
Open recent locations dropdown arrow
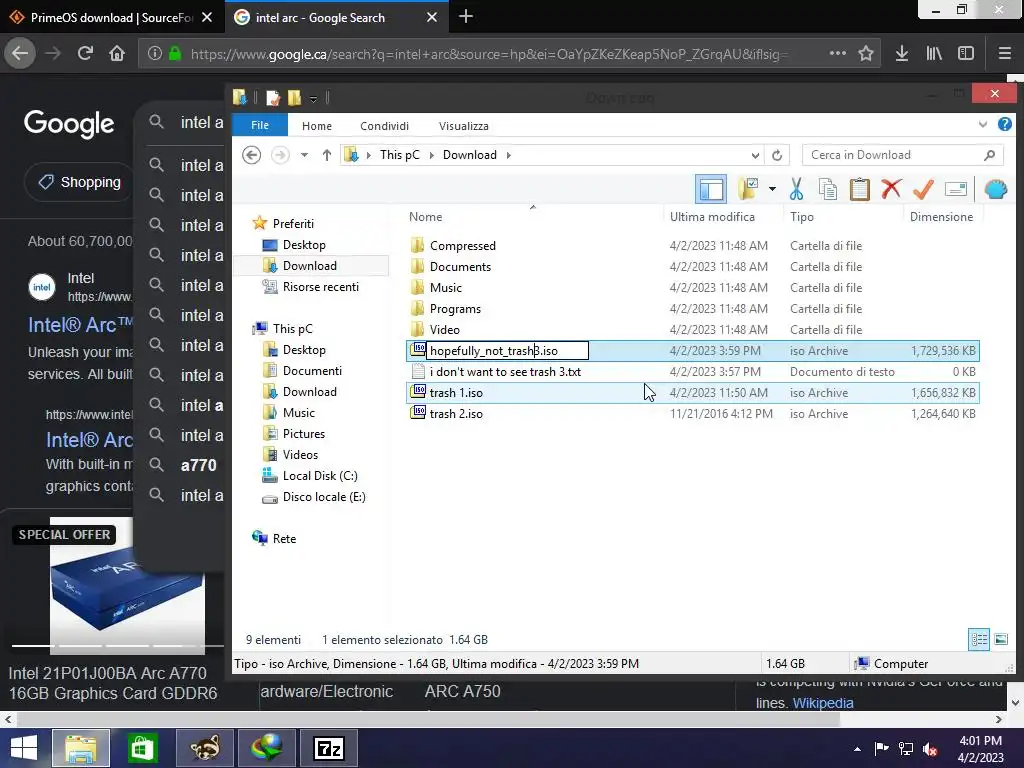point(304,155)
